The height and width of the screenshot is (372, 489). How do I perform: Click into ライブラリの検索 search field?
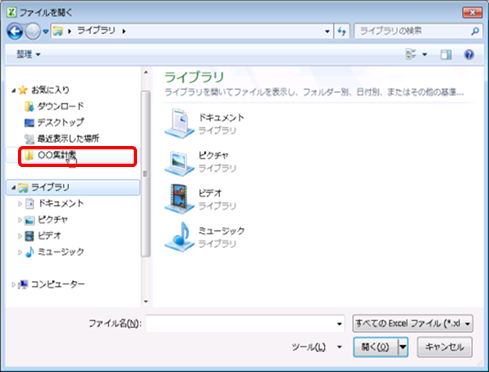(x=412, y=31)
